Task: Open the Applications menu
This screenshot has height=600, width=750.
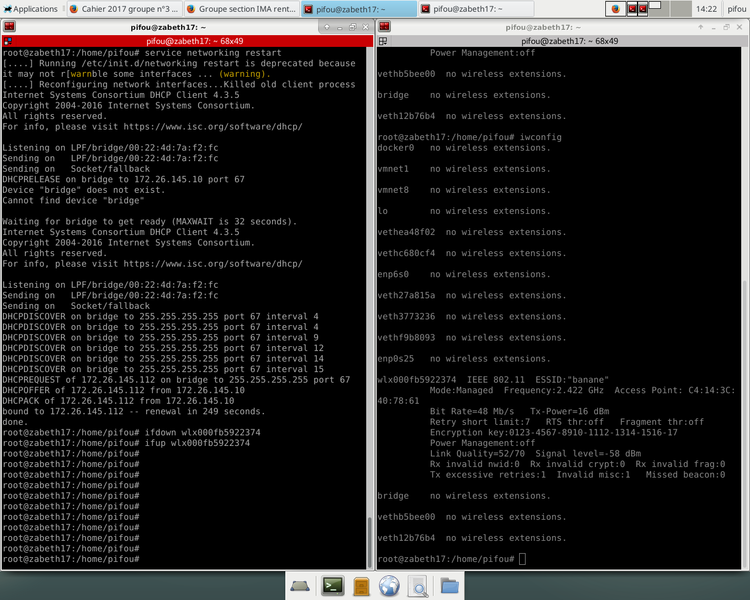Action: (x=30, y=8)
